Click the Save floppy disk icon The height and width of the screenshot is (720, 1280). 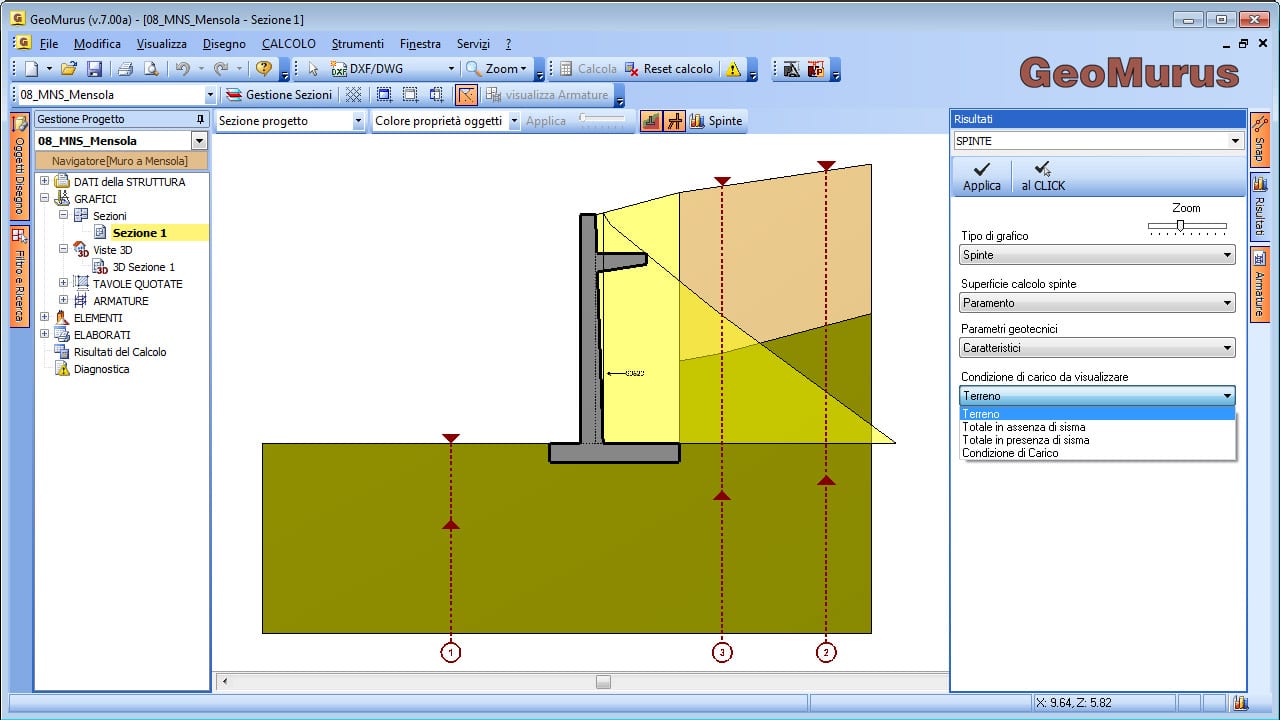[94, 69]
